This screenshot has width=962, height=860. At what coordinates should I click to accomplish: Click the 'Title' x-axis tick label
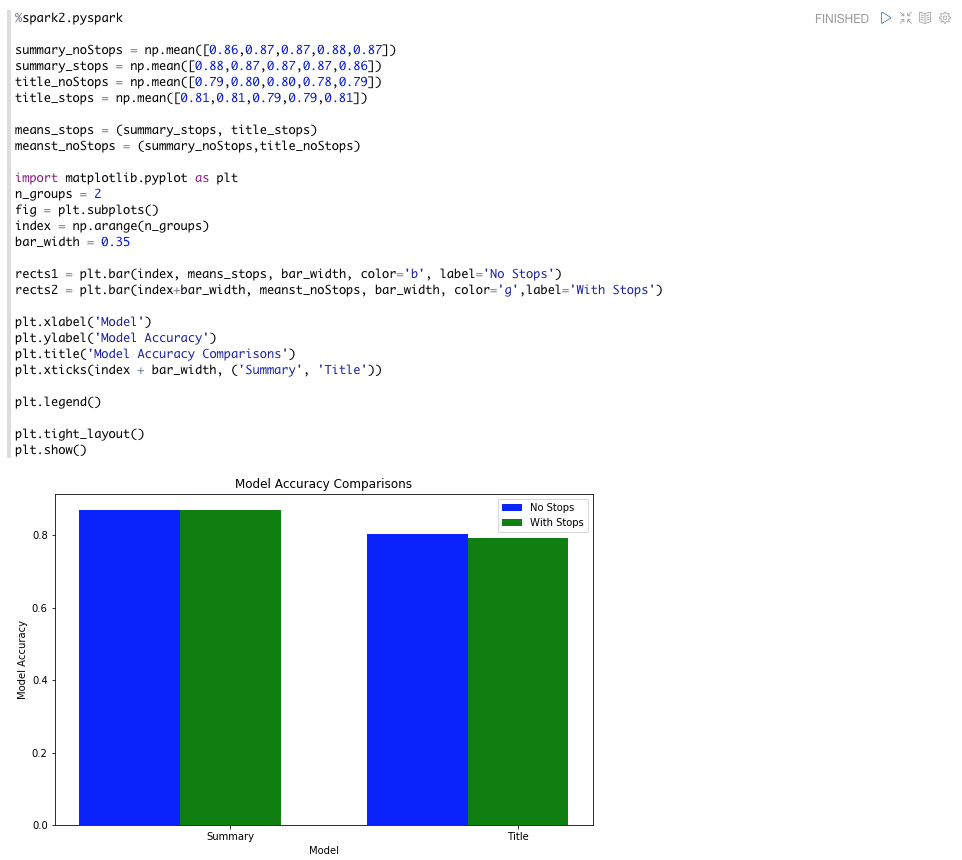tap(518, 836)
